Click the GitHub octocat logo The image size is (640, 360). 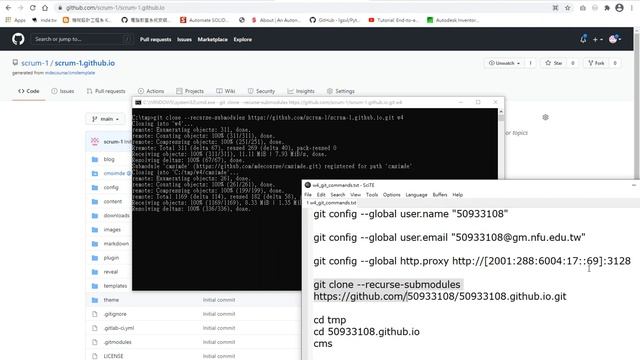pos(18,39)
